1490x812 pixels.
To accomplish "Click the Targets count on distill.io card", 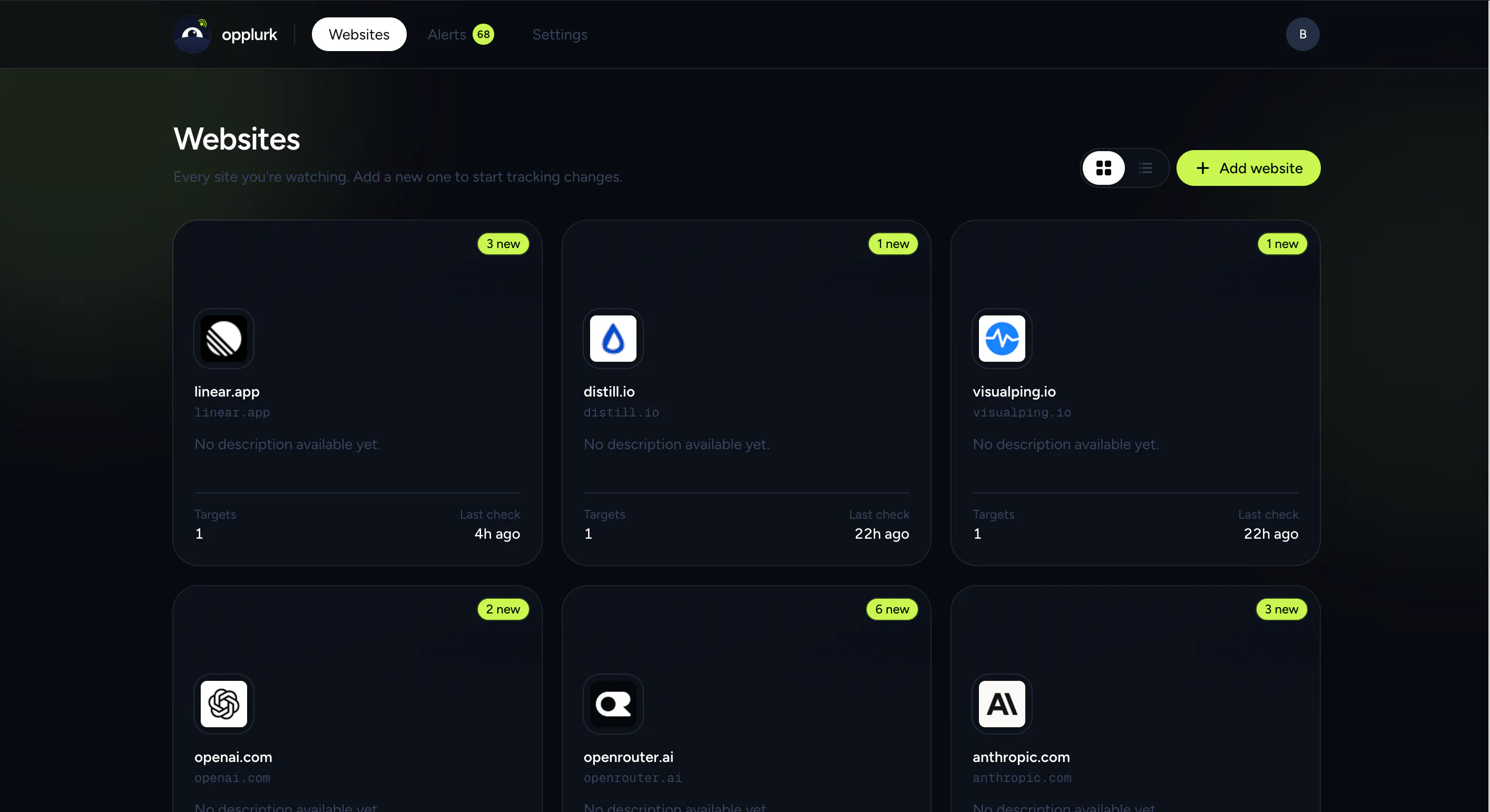I will coord(588,533).
